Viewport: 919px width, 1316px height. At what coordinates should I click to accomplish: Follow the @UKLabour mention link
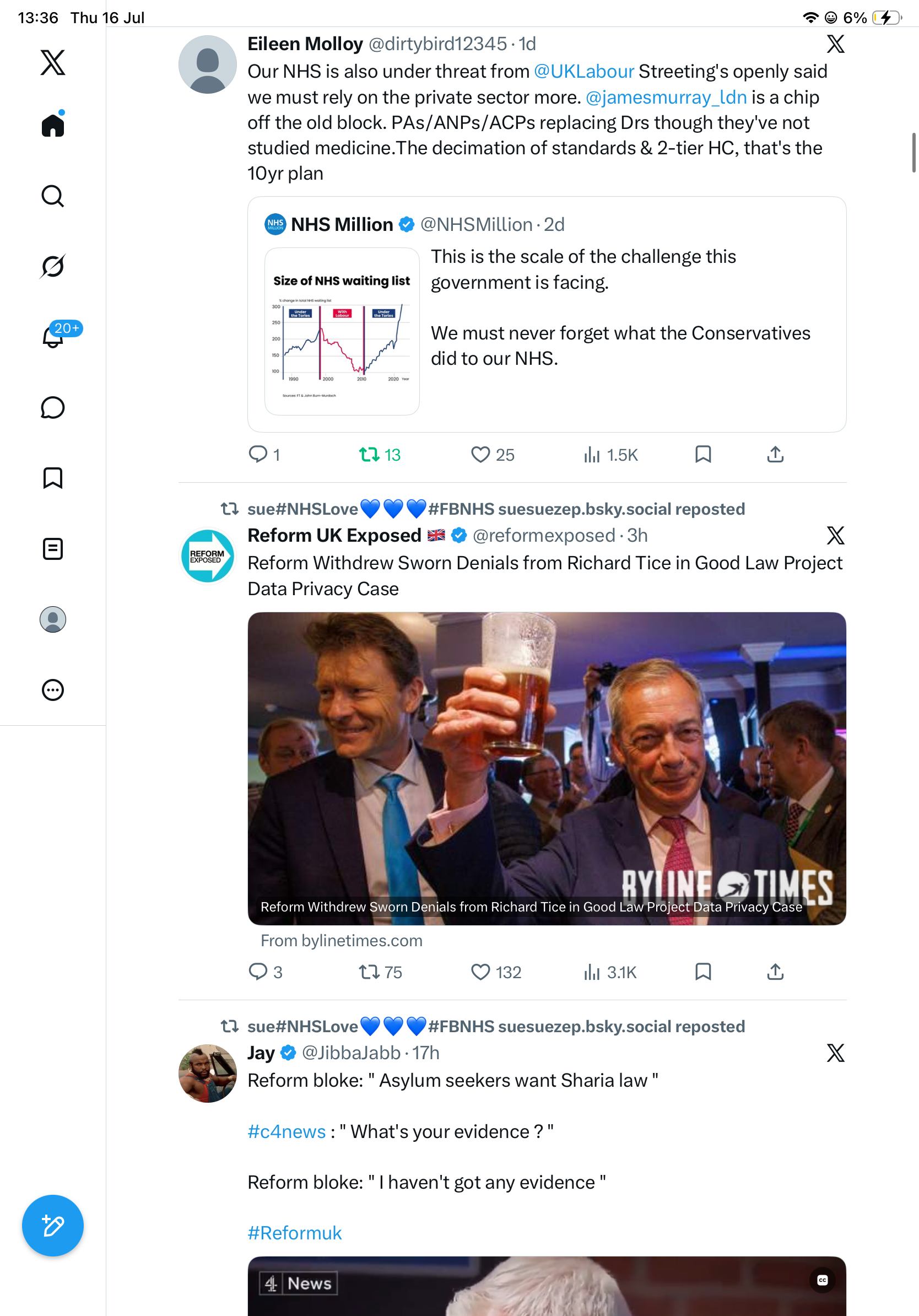click(x=584, y=72)
